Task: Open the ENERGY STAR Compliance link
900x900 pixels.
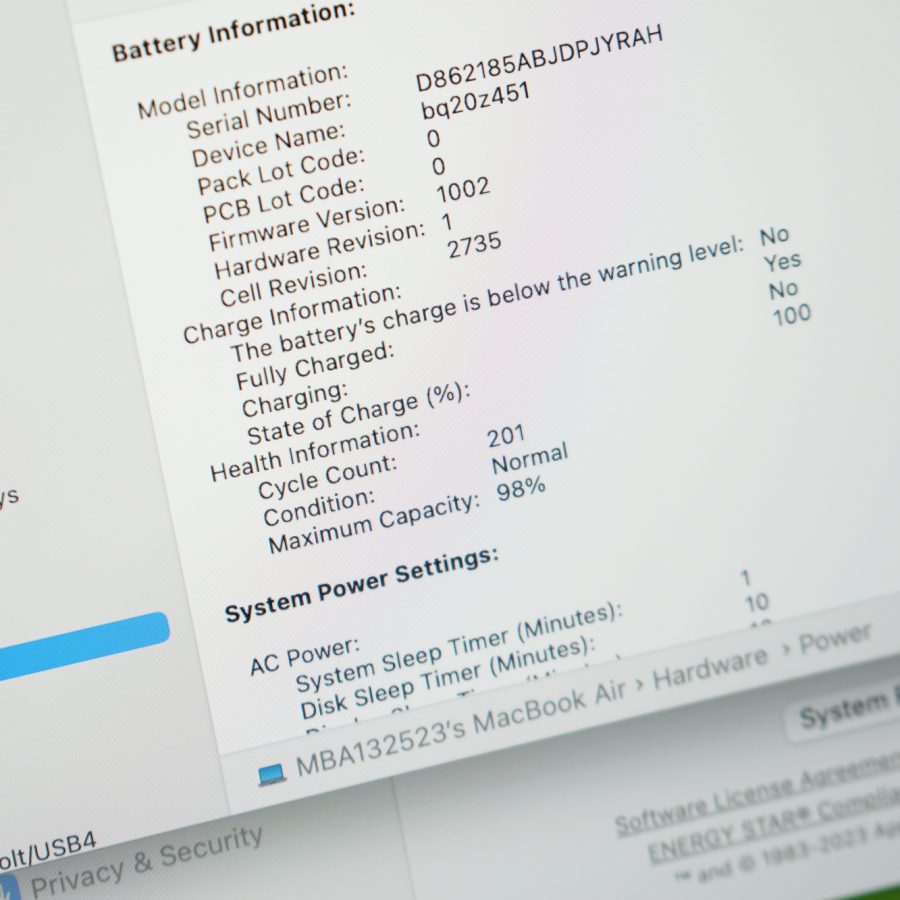Action: [774, 825]
